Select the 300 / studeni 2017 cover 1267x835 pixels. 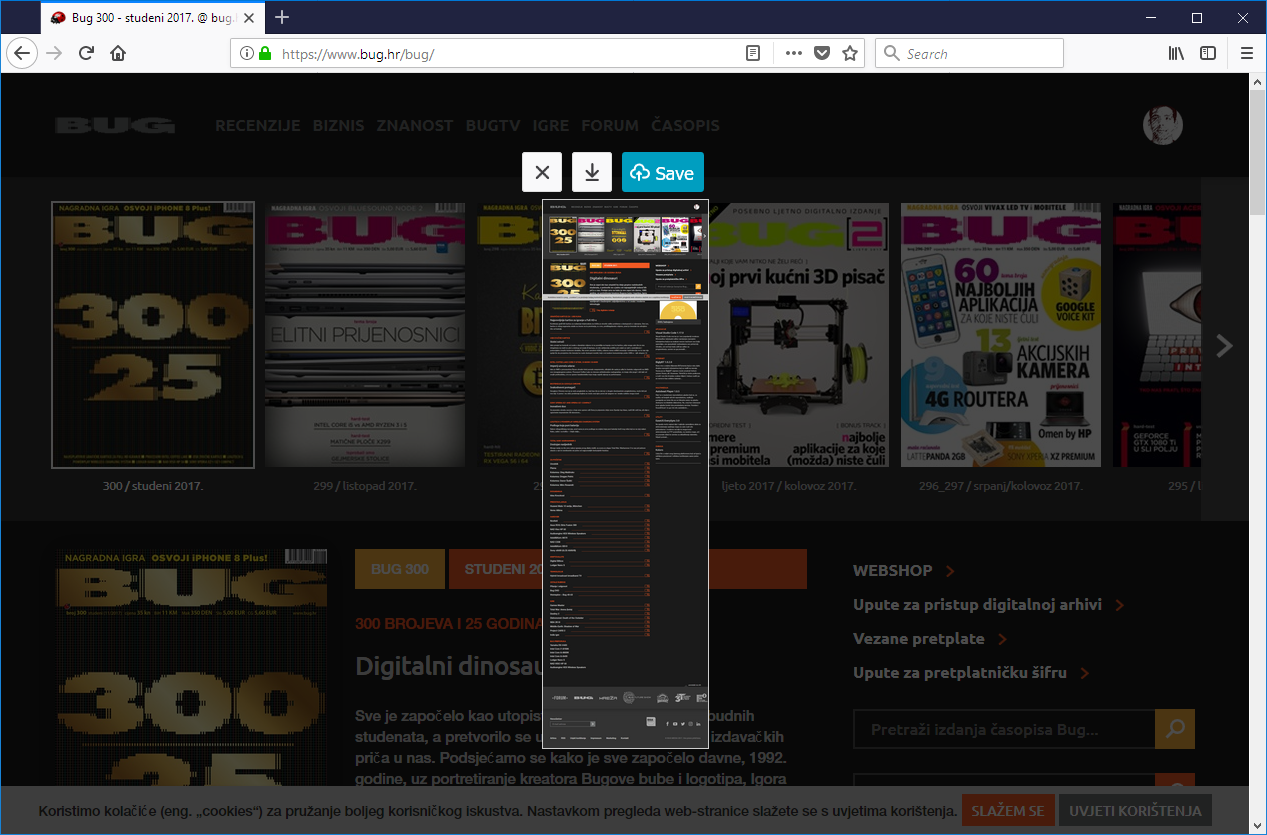tap(153, 335)
